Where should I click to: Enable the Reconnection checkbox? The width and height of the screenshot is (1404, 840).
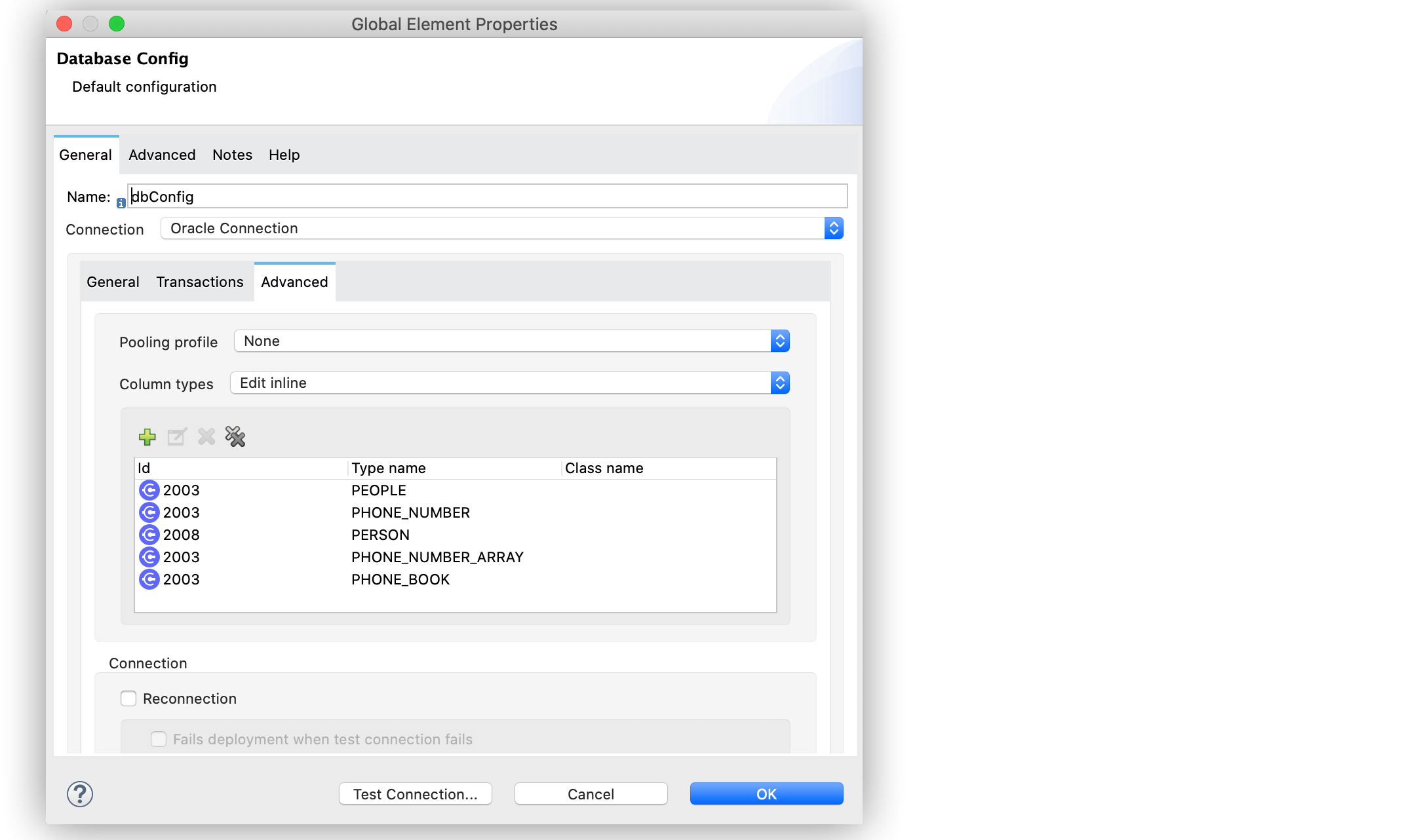(128, 698)
